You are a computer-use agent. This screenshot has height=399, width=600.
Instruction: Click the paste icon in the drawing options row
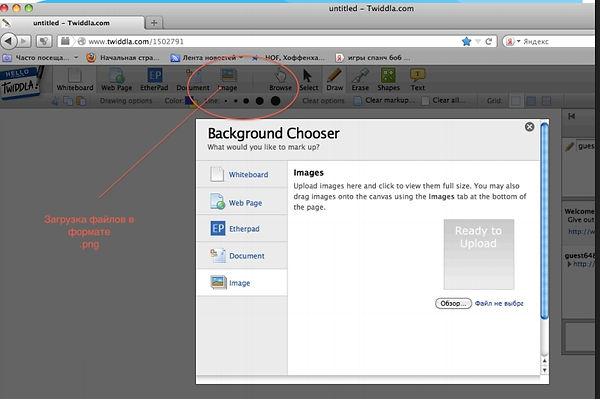tap(81, 101)
